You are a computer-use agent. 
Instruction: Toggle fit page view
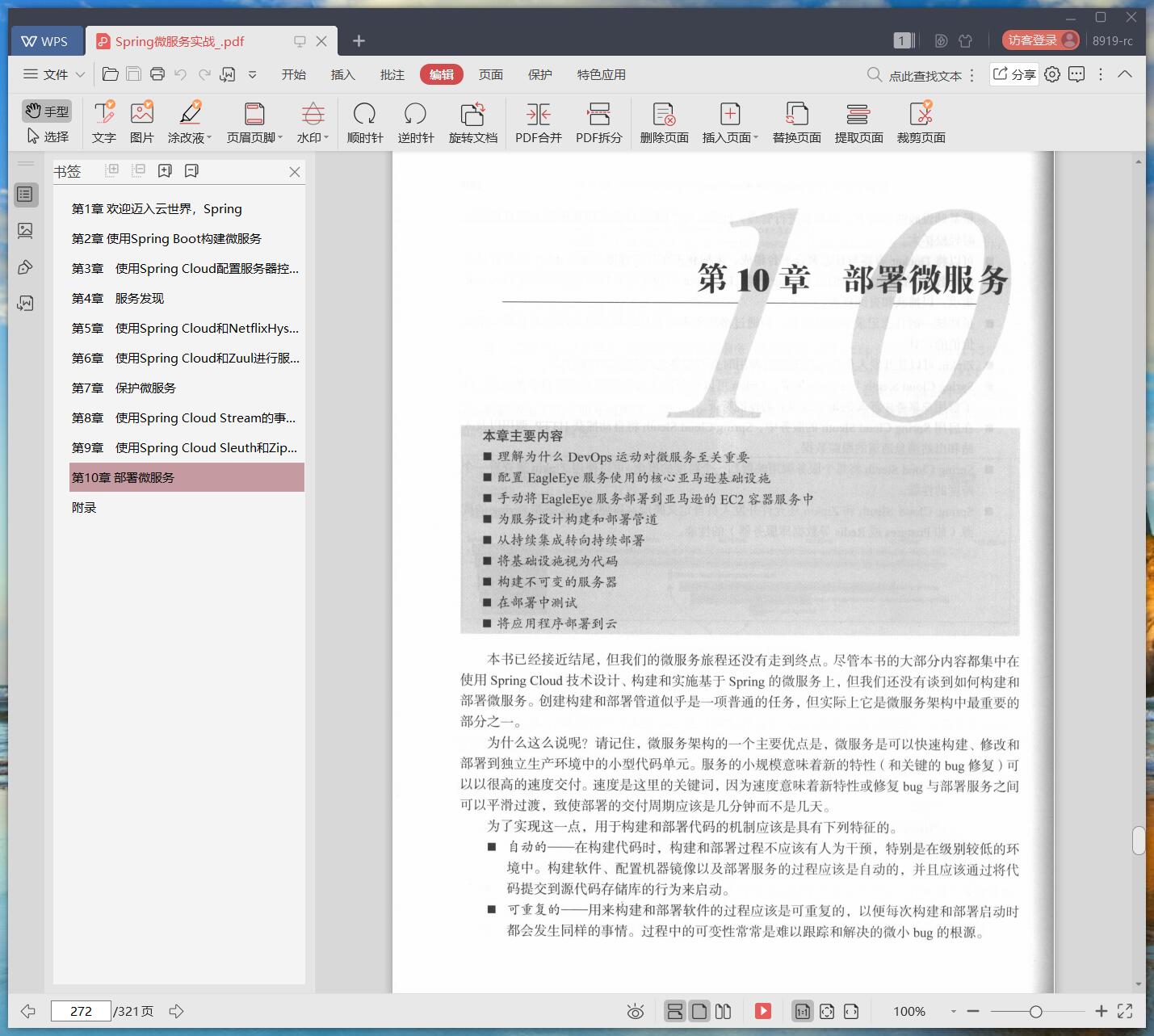click(827, 1011)
